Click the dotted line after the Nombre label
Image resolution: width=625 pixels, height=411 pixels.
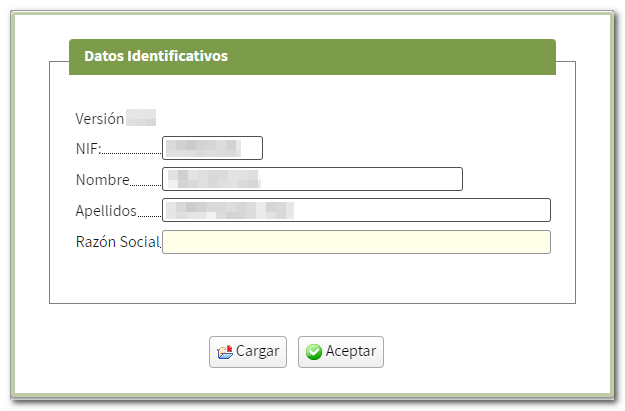pos(146,185)
